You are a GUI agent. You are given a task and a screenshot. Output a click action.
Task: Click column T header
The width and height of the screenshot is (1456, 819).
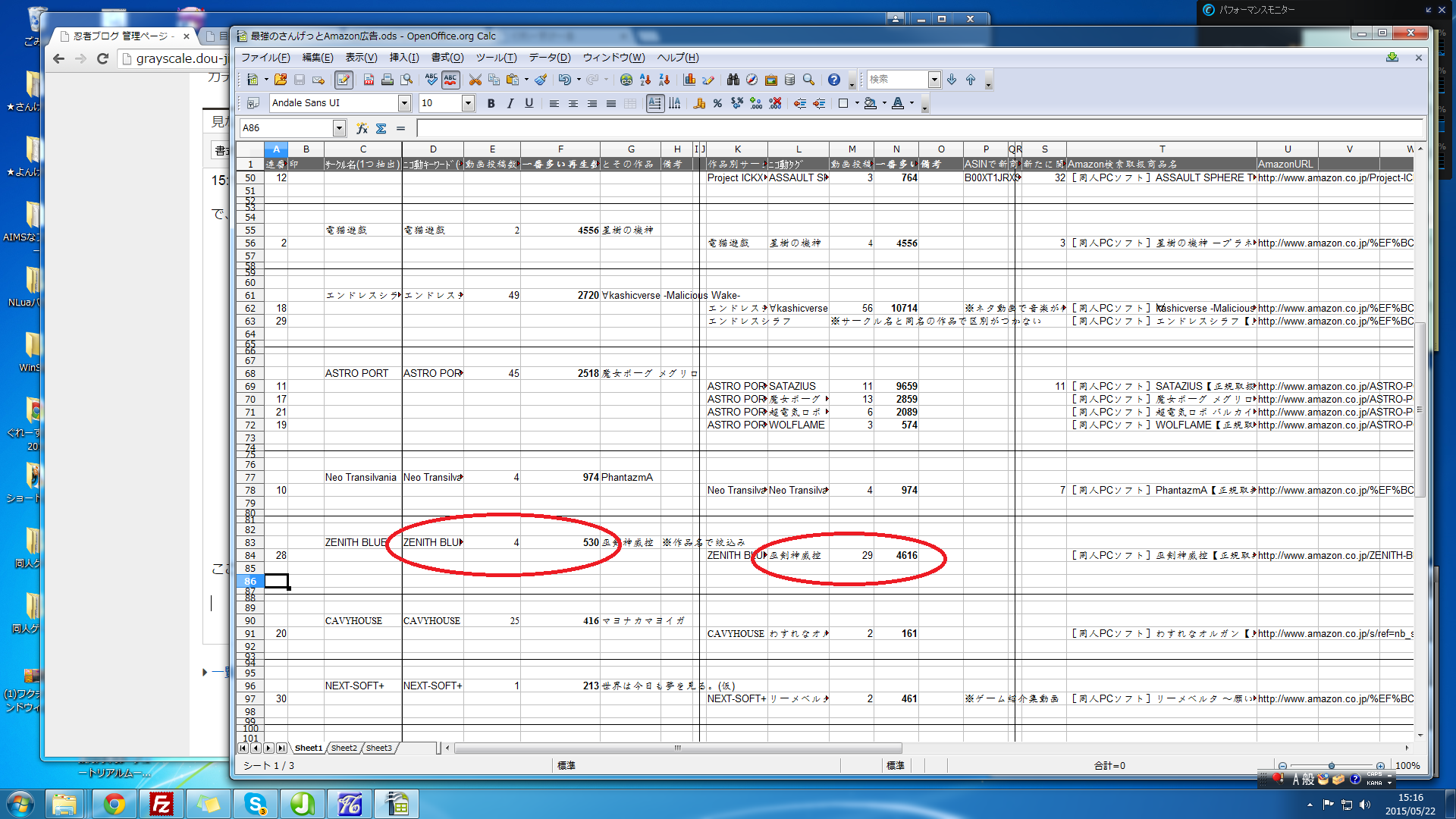(x=1162, y=149)
